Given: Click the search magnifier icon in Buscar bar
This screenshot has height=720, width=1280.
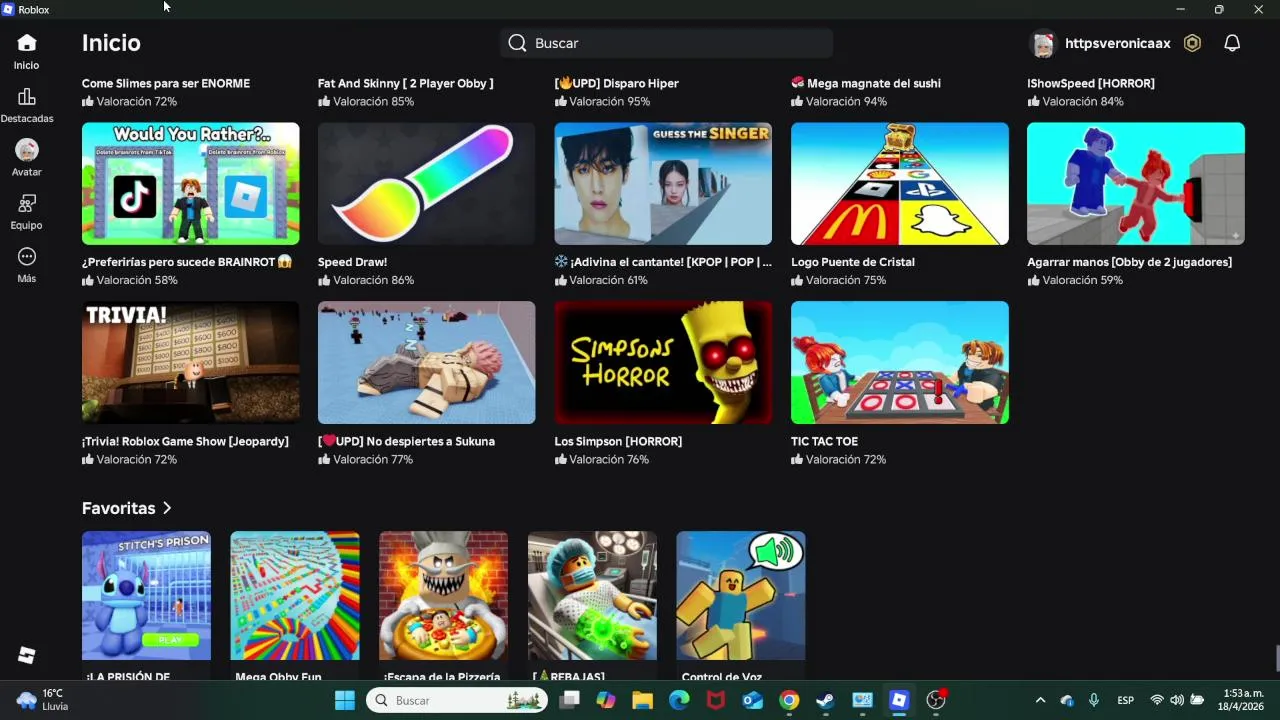Looking at the screenshot, I should 517,43.
